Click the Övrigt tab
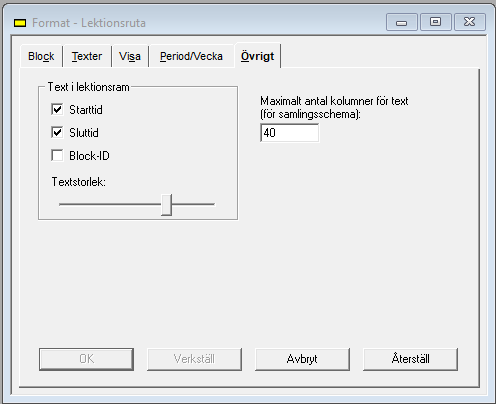The width and height of the screenshot is (496, 404). pyautogui.click(x=258, y=56)
